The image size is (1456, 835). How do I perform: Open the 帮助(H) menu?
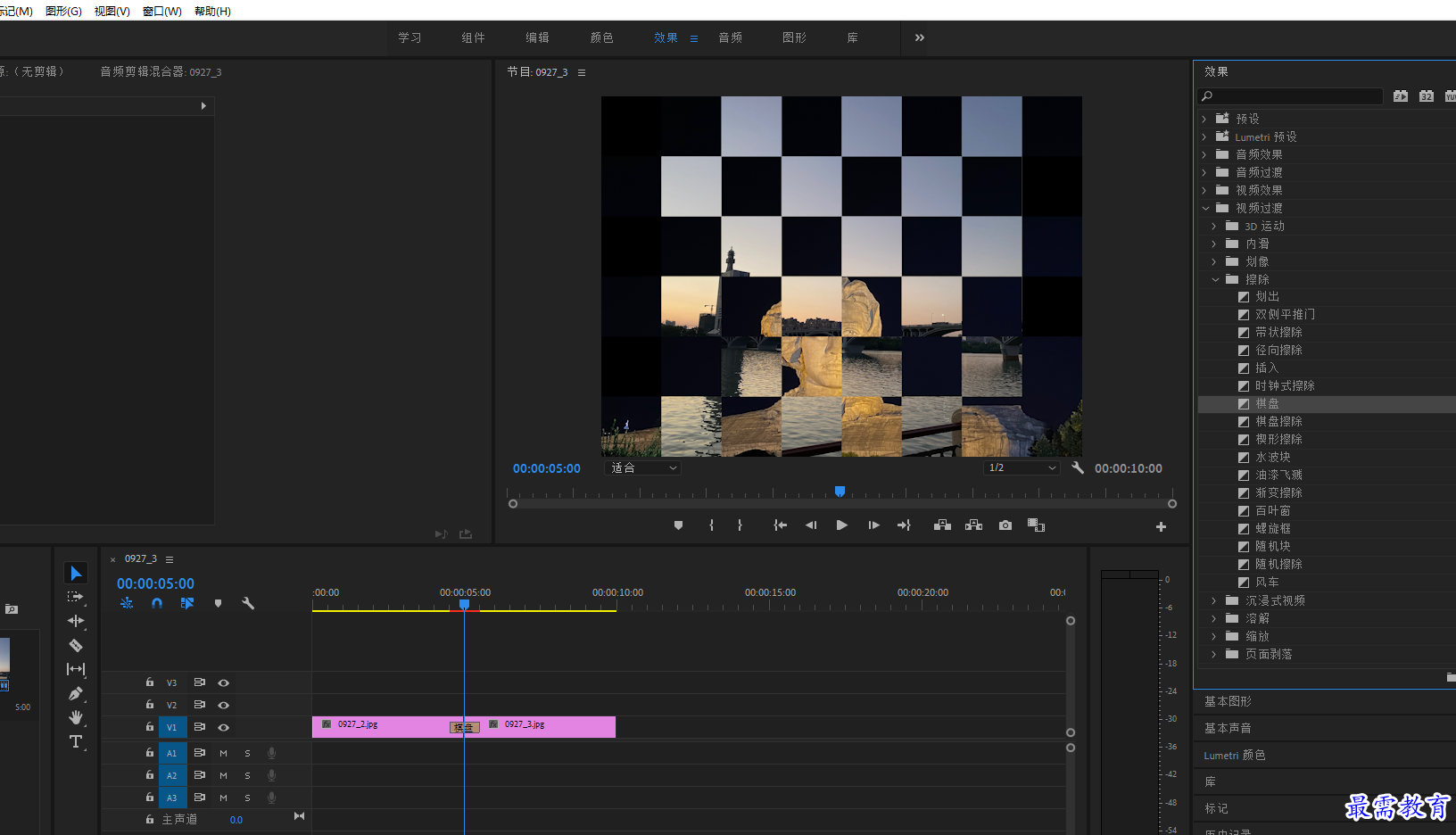[x=212, y=11]
